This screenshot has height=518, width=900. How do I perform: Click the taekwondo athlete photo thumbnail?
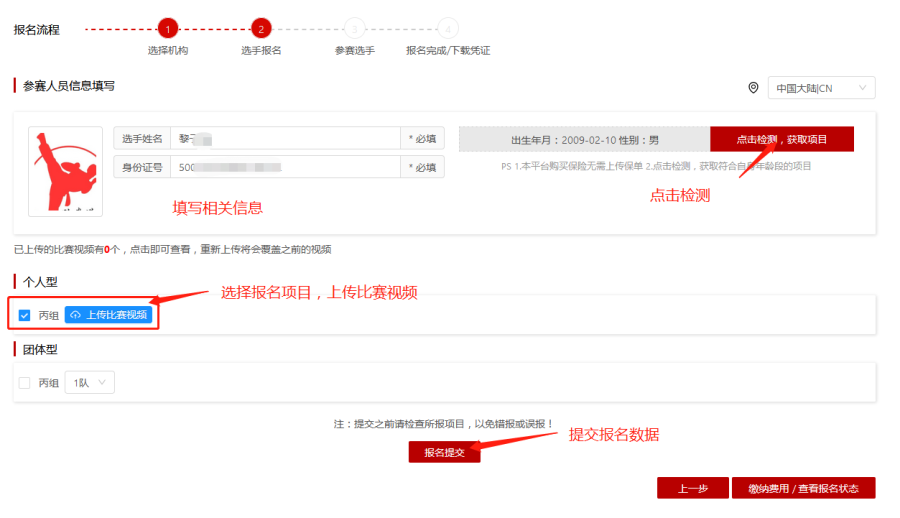pos(65,171)
